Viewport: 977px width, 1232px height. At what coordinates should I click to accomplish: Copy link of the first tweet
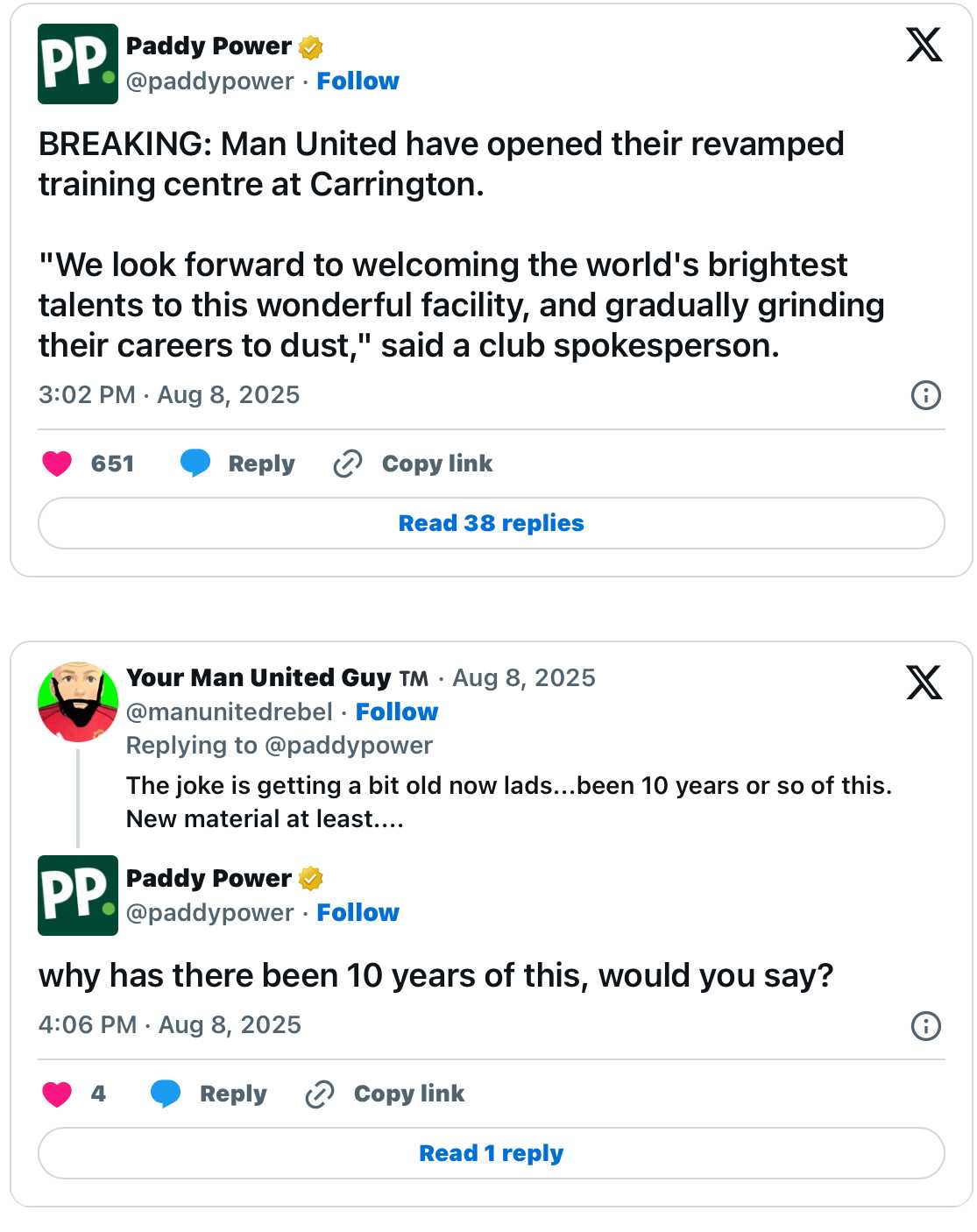click(414, 464)
